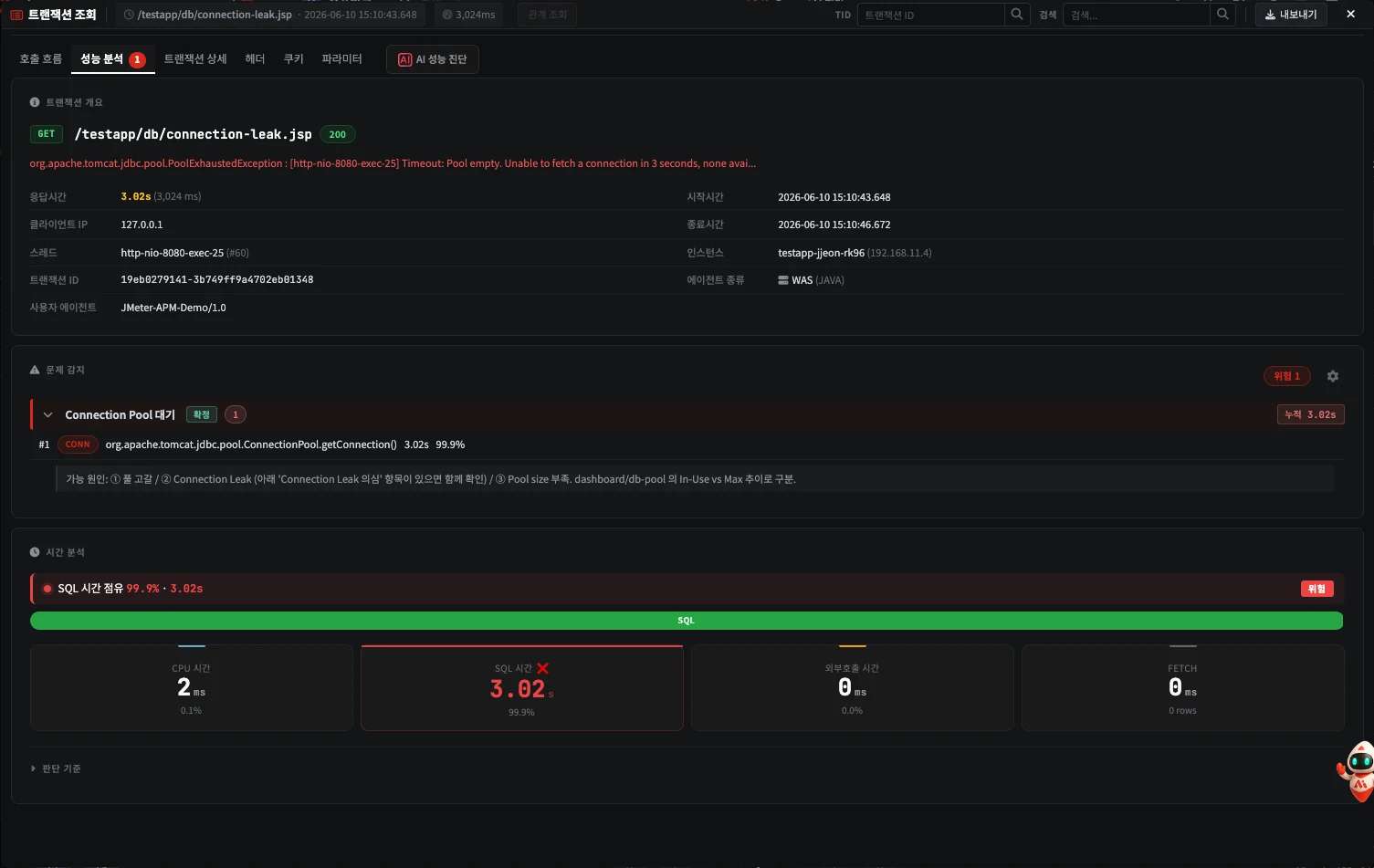
Task: Collapse the Connection Pool 대기 row
Action: (48, 415)
